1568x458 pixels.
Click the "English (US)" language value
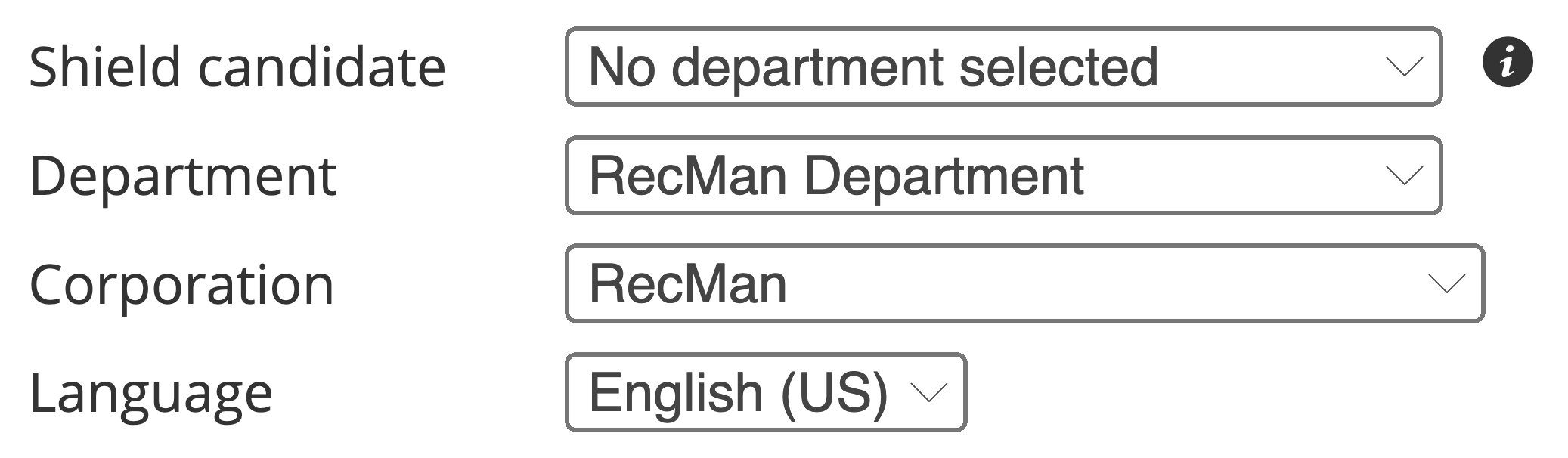tap(738, 393)
